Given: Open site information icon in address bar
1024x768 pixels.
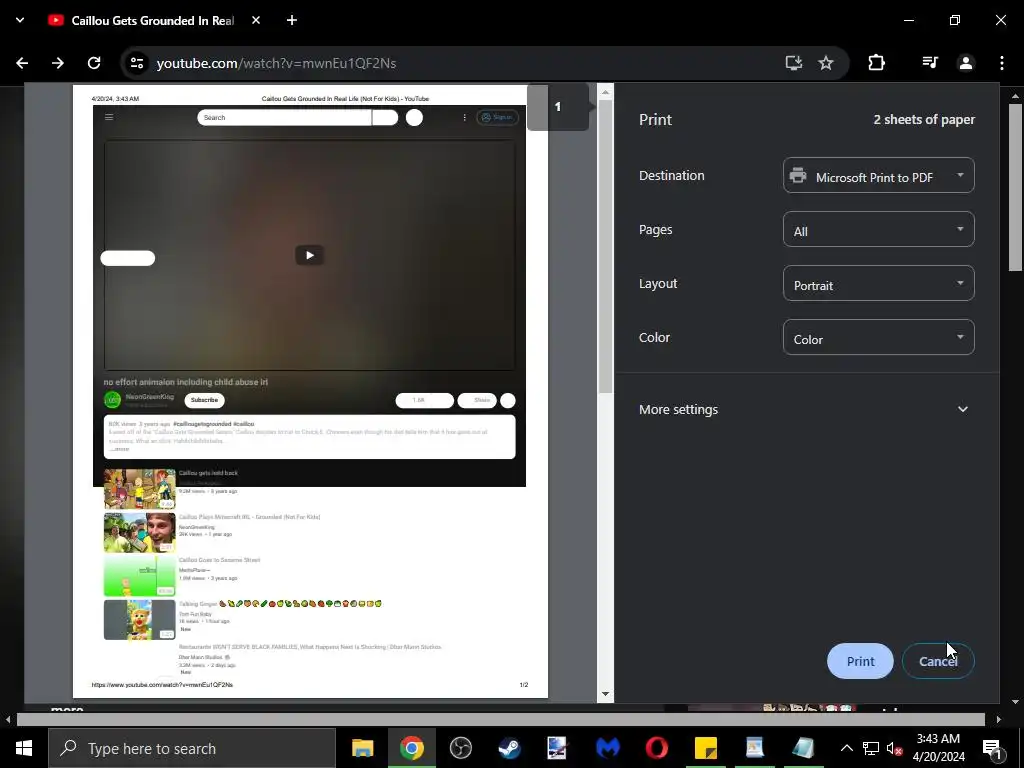Looking at the screenshot, I should click(137, 63).
